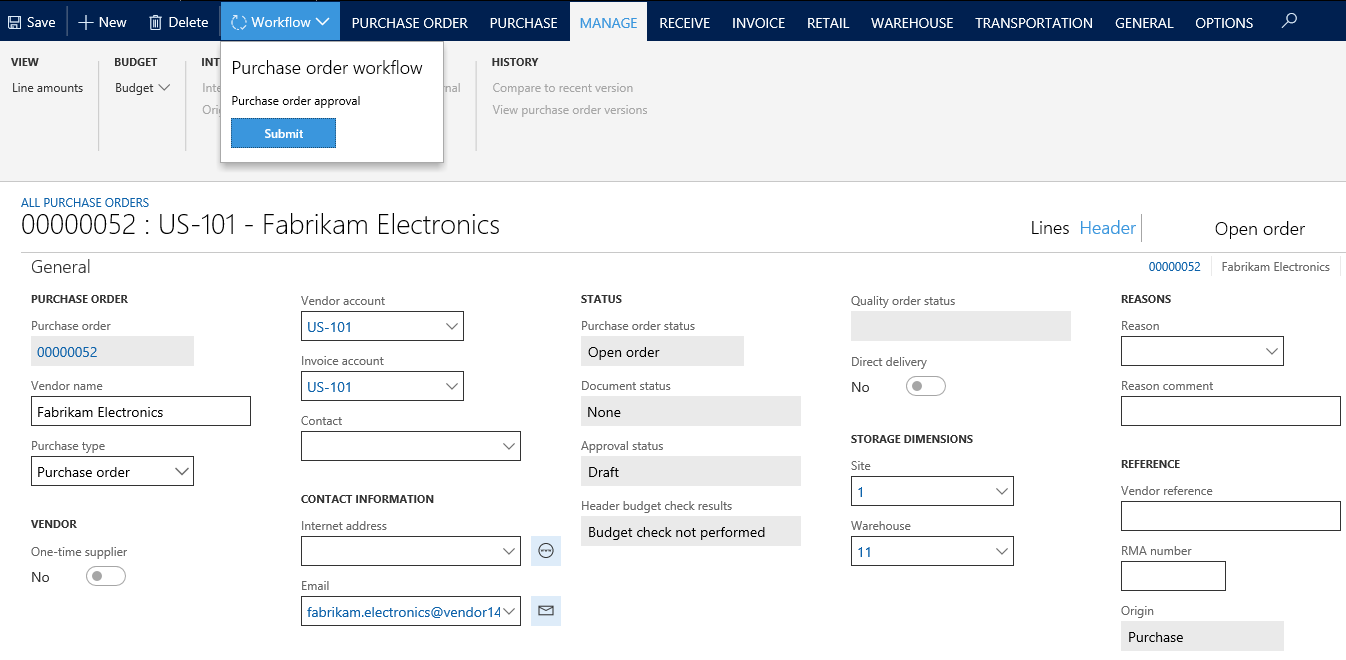Open the Warehouse dropdown
The width and height of the screenshot is (1346, 660).
[x=1000, y=551]
